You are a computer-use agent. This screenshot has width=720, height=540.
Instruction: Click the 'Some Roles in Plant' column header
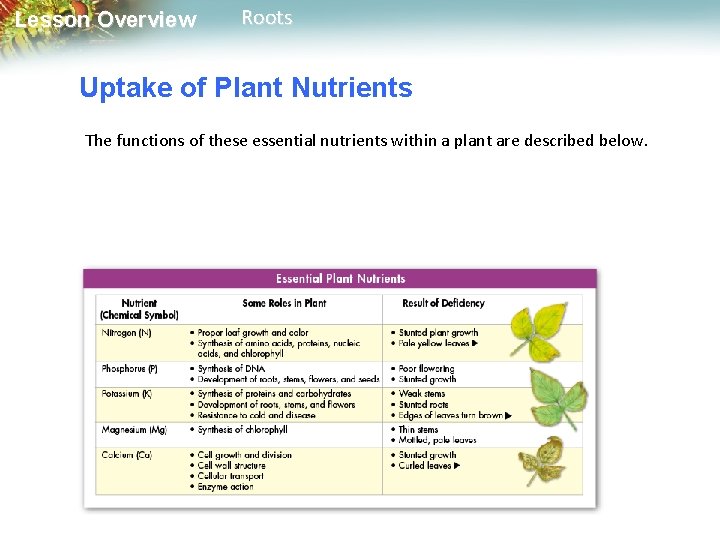(284, 303)
